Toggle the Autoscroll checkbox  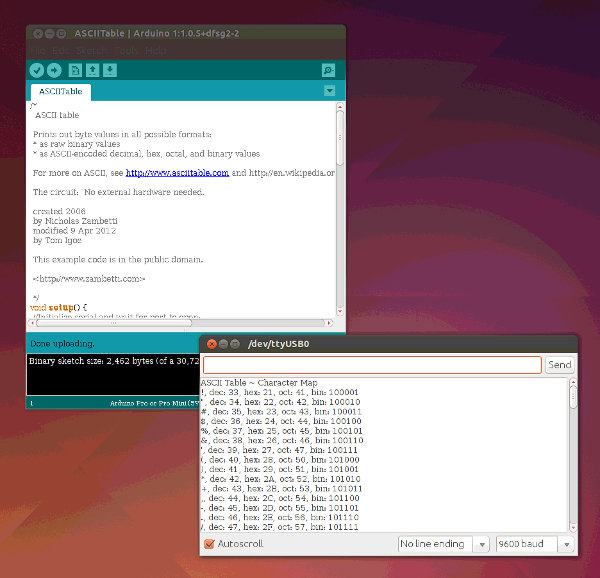pos(209,544)
